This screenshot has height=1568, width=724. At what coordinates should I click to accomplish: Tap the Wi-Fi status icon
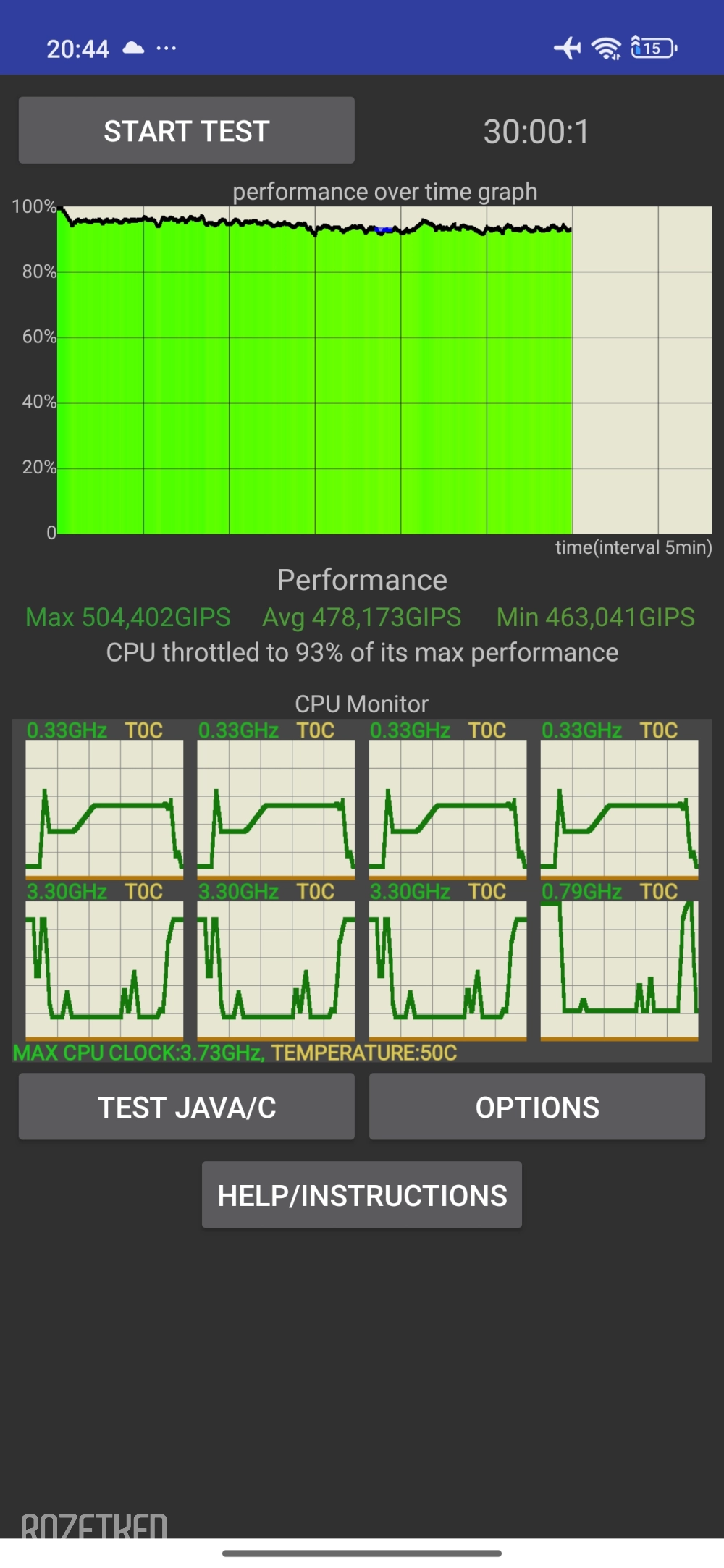point(606,48)
